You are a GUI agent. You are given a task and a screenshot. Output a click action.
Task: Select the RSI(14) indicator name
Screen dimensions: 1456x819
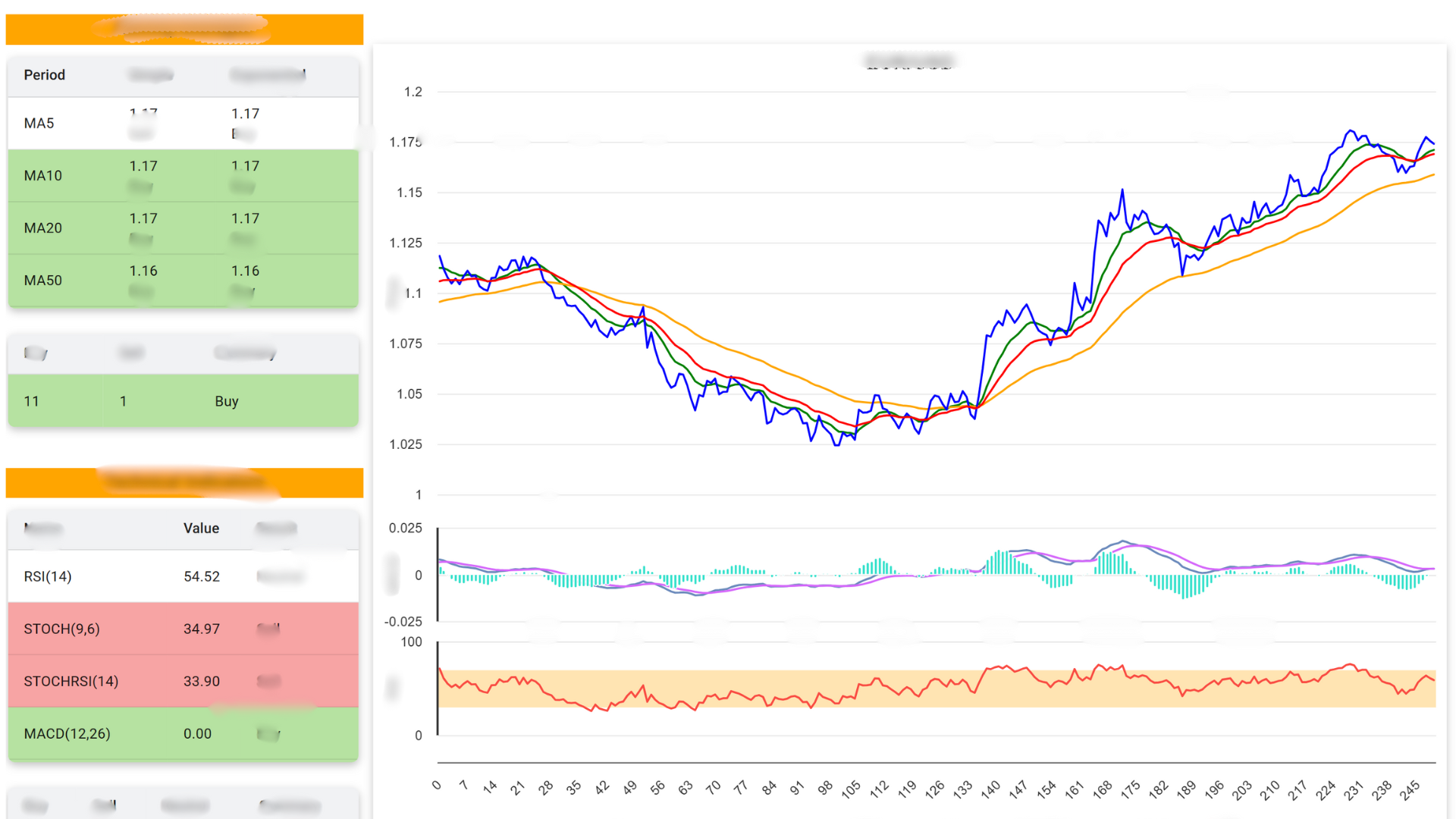tap(48, 576)
